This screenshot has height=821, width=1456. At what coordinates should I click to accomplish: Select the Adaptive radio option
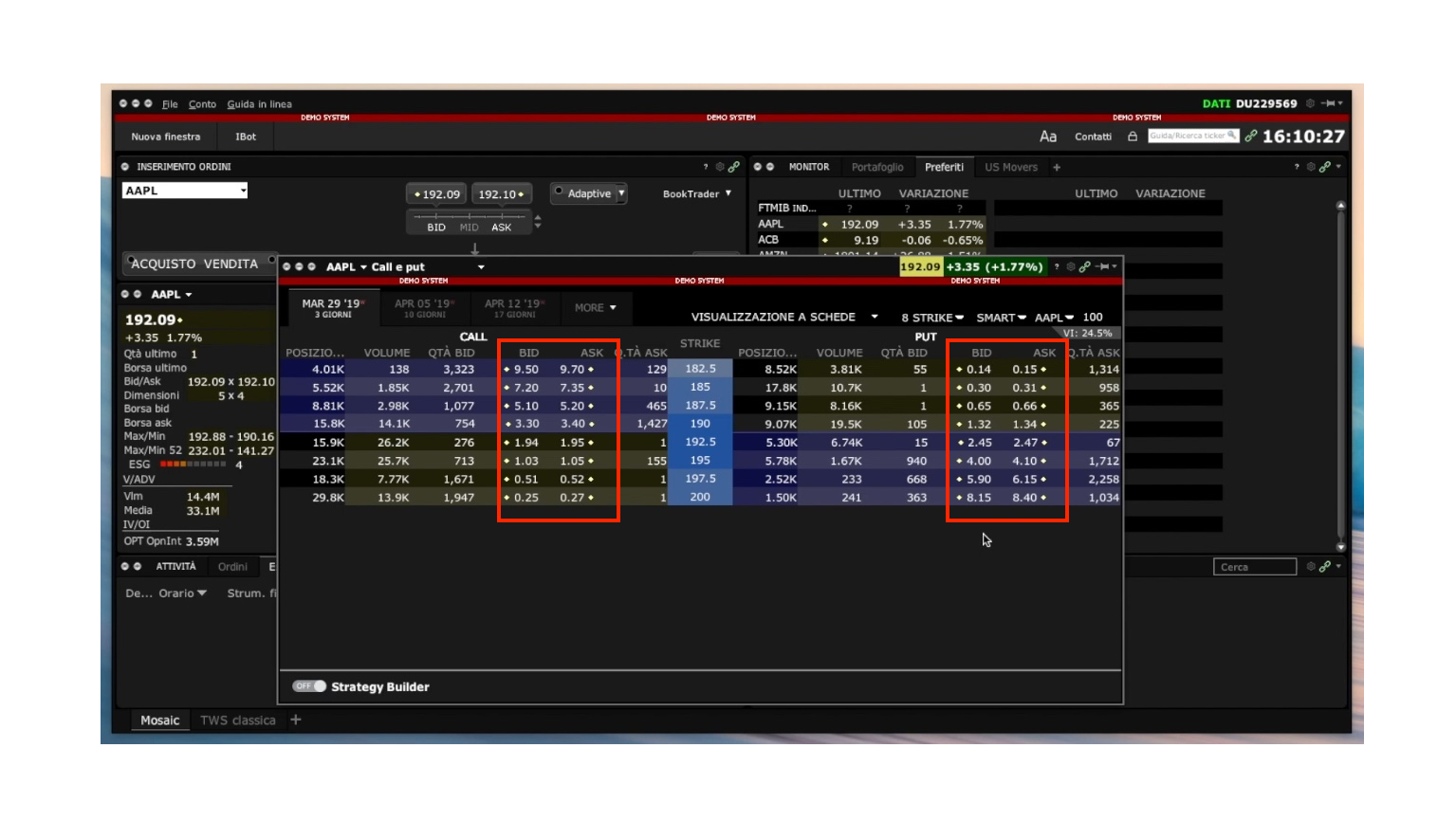point(559,192)
